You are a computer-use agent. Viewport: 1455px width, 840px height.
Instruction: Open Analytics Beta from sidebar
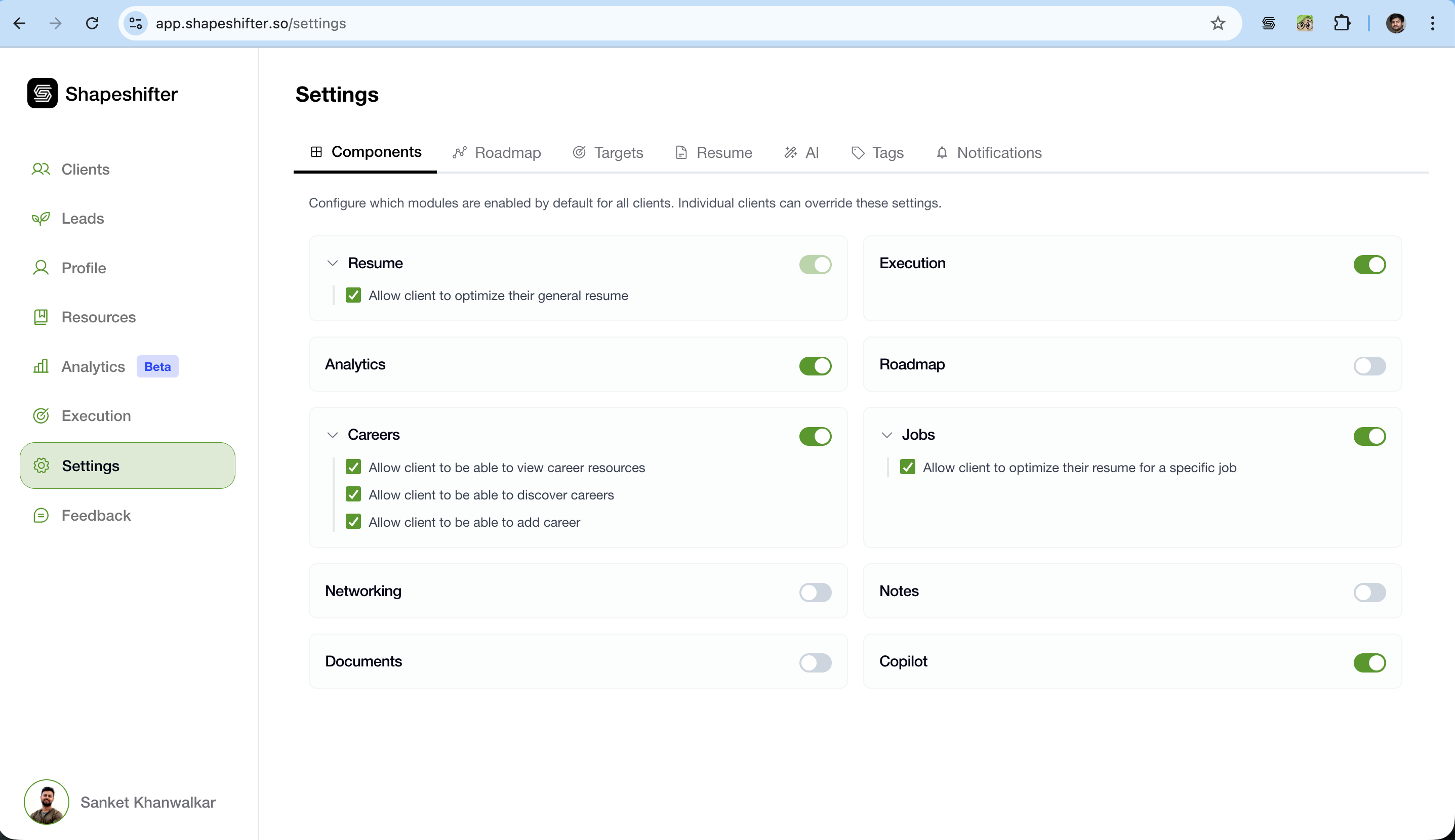point(93,366)
